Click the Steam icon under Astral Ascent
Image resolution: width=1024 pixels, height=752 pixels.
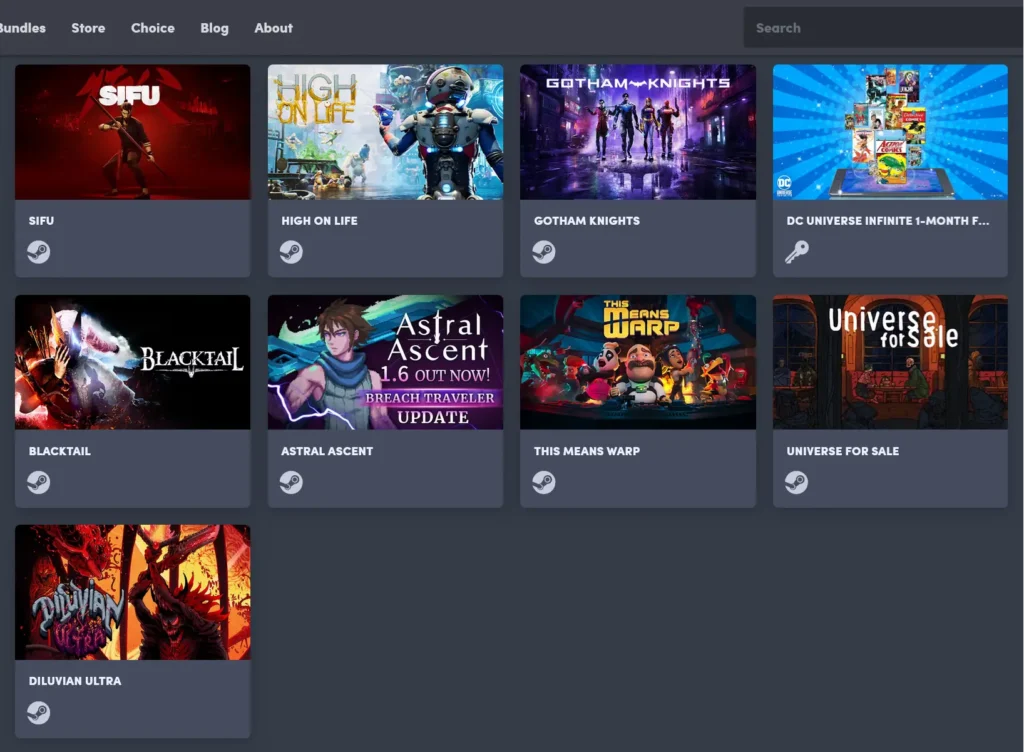[x=291, y=482]
